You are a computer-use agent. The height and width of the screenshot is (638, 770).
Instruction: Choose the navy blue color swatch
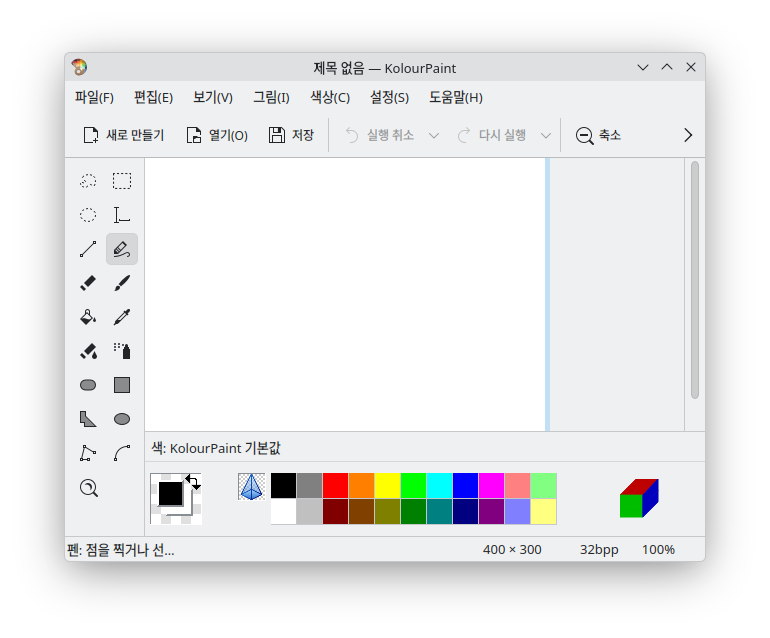466,512
